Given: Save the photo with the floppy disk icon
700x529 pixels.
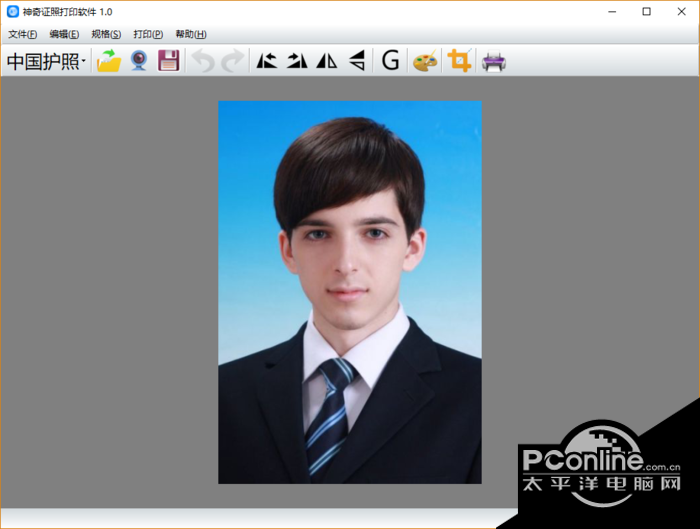Looking at the screenshot, I should click(168, 61).
